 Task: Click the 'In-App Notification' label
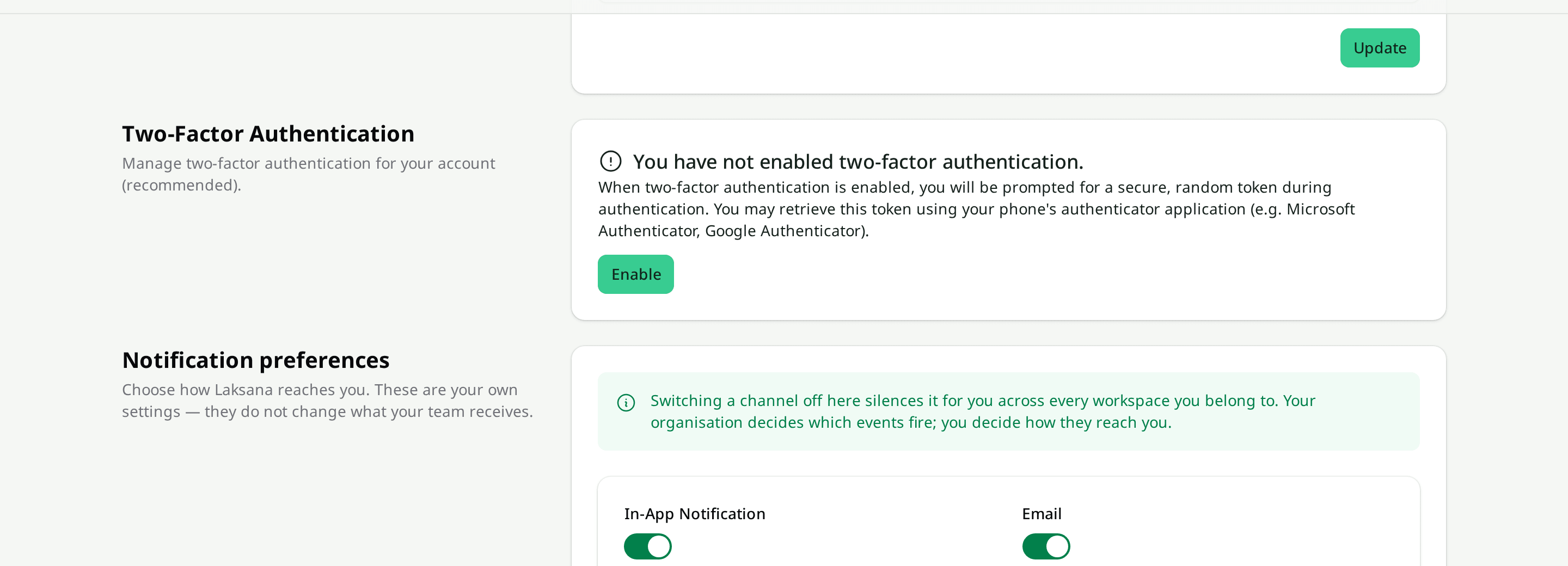[695, 514]
